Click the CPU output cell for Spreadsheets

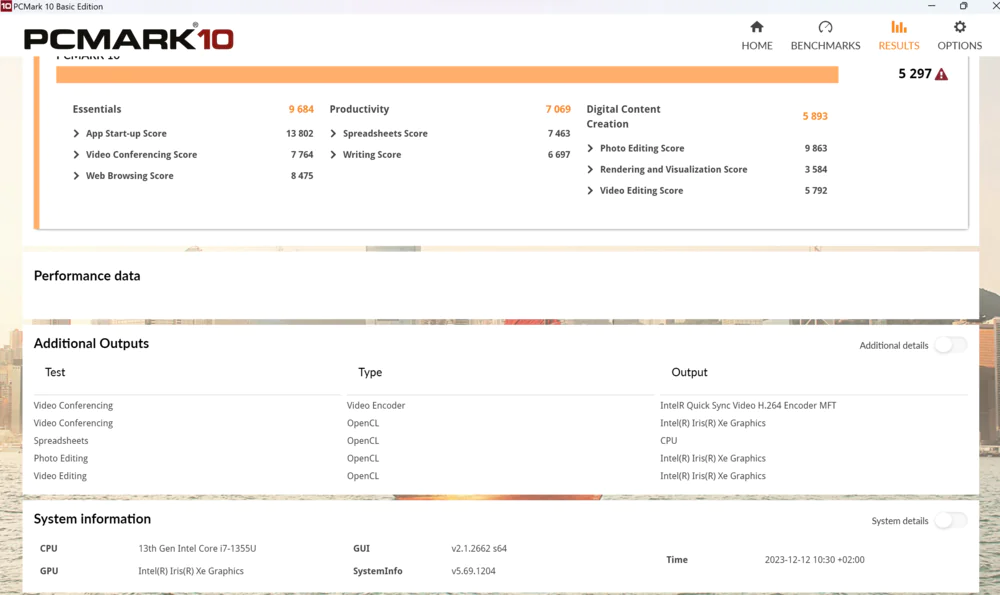coord(668,441)
